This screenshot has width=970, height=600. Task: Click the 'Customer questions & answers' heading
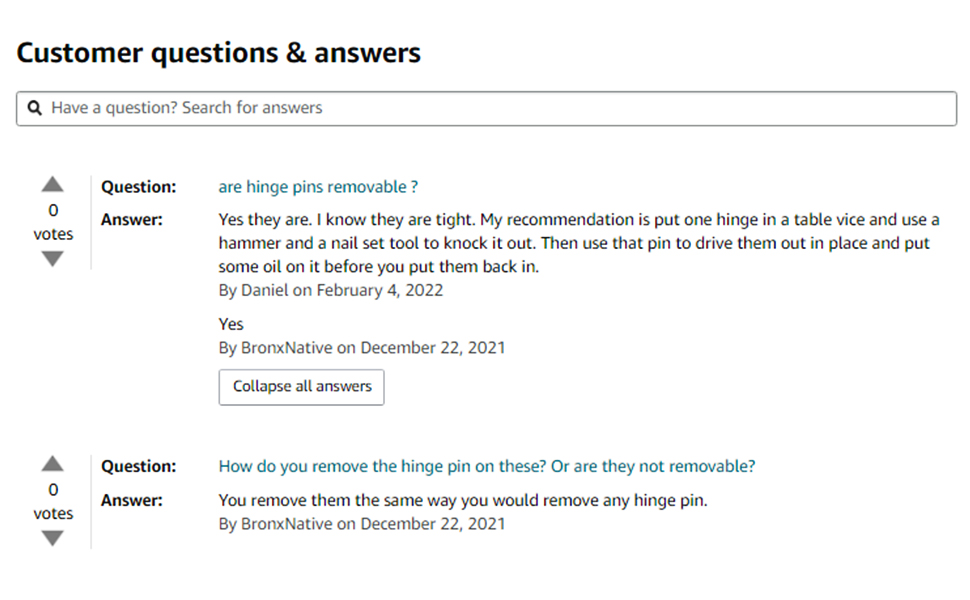219,53
